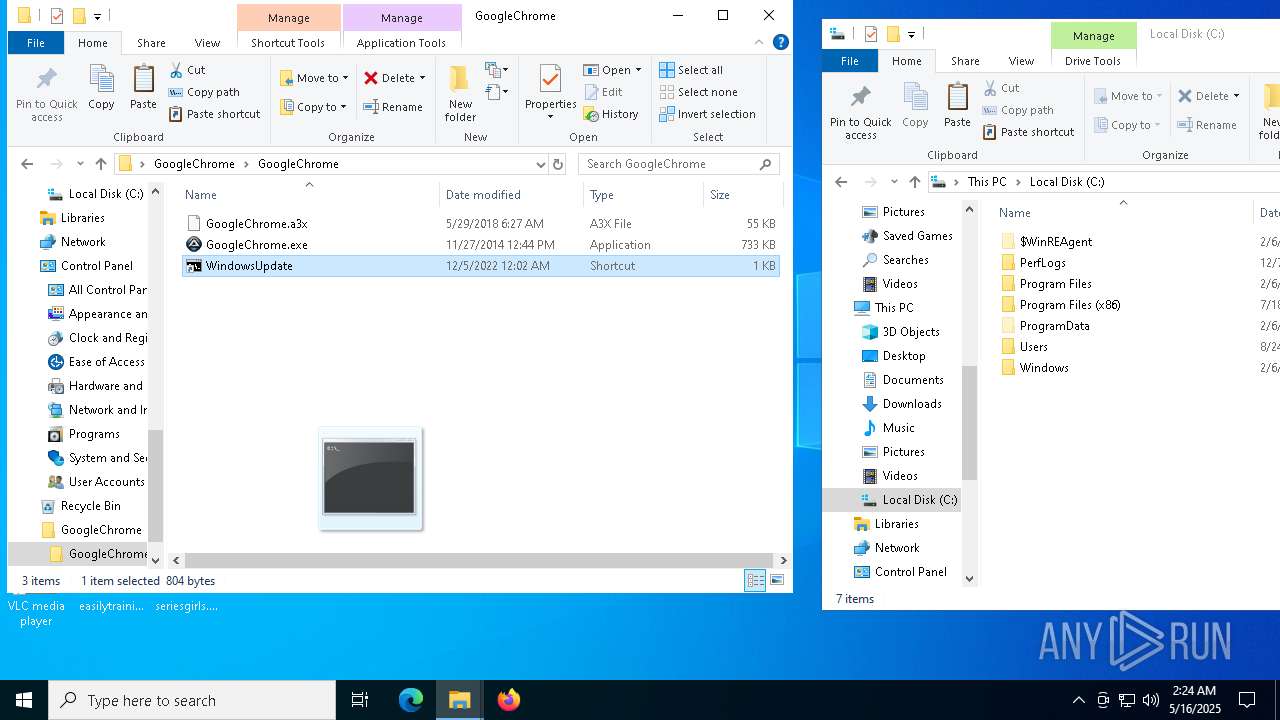Select the GoogleChrome.exe file
The height and width of the screenshot is (720, 1280).
click(481, 245)
